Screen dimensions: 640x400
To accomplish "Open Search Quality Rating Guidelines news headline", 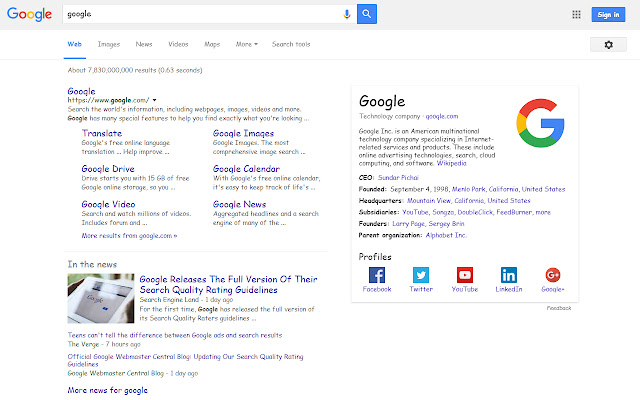I will coord(228,284).
